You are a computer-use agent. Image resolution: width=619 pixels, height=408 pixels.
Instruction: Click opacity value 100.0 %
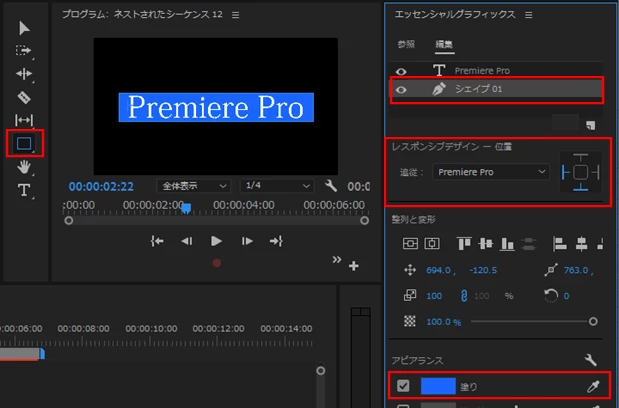click(444, 322)
